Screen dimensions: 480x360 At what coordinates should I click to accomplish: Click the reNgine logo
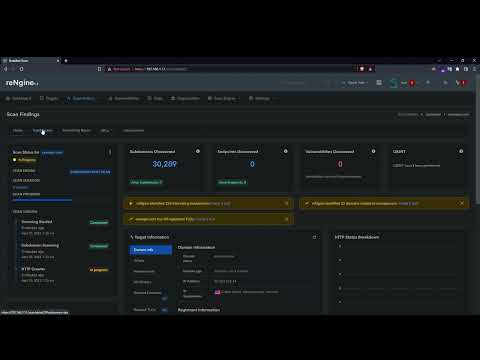coord(22,83)
